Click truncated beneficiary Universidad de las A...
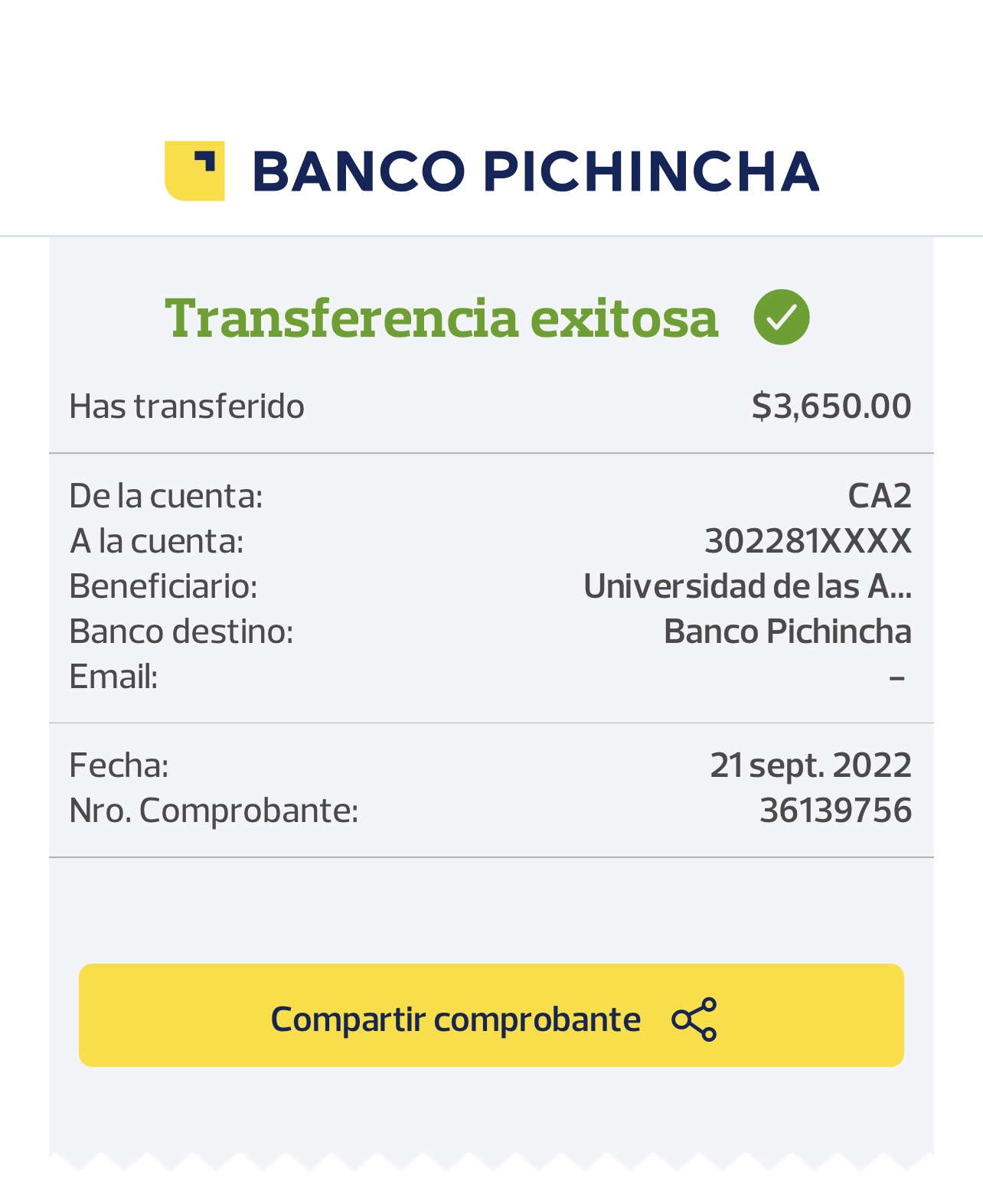Viewport: 983px width, 1204px height. point(746,586)
